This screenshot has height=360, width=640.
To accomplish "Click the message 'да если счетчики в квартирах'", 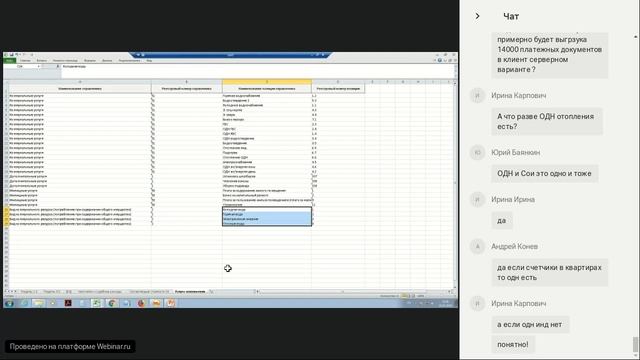I will [x=549, y=272].
